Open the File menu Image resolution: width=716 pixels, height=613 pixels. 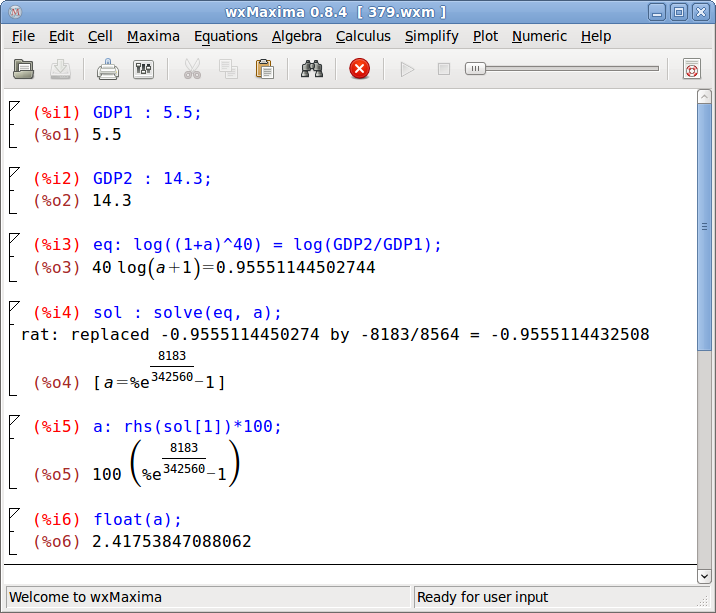pyautogui.click(x=23, y=36)
